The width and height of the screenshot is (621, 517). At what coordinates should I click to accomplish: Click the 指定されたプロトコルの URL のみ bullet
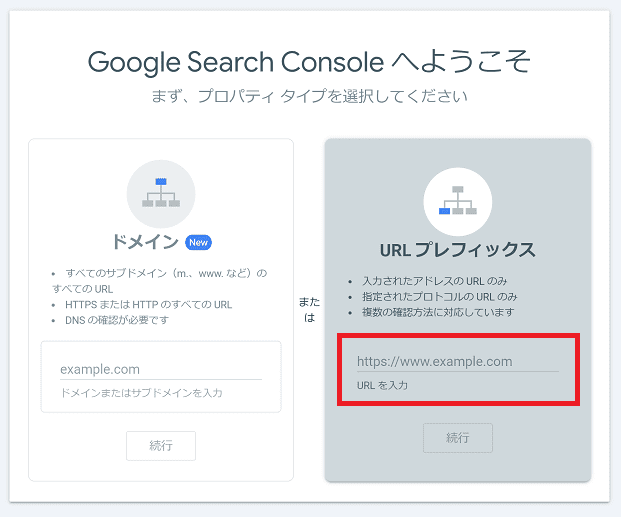431,297
